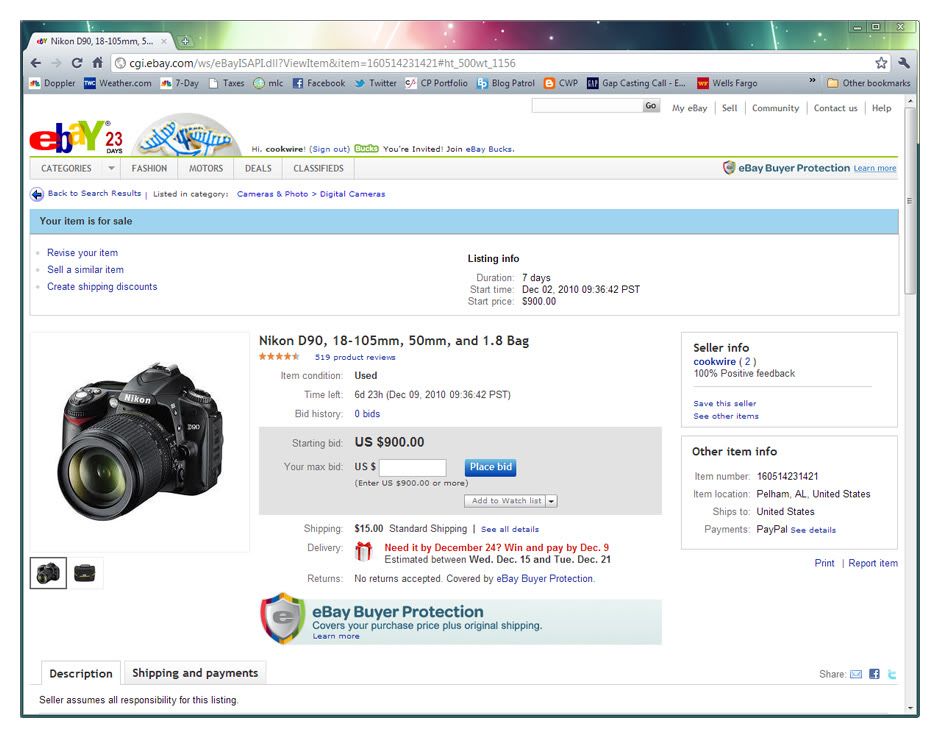
Task: Open the Cameras & Photo category link
Action: (272, 194)
